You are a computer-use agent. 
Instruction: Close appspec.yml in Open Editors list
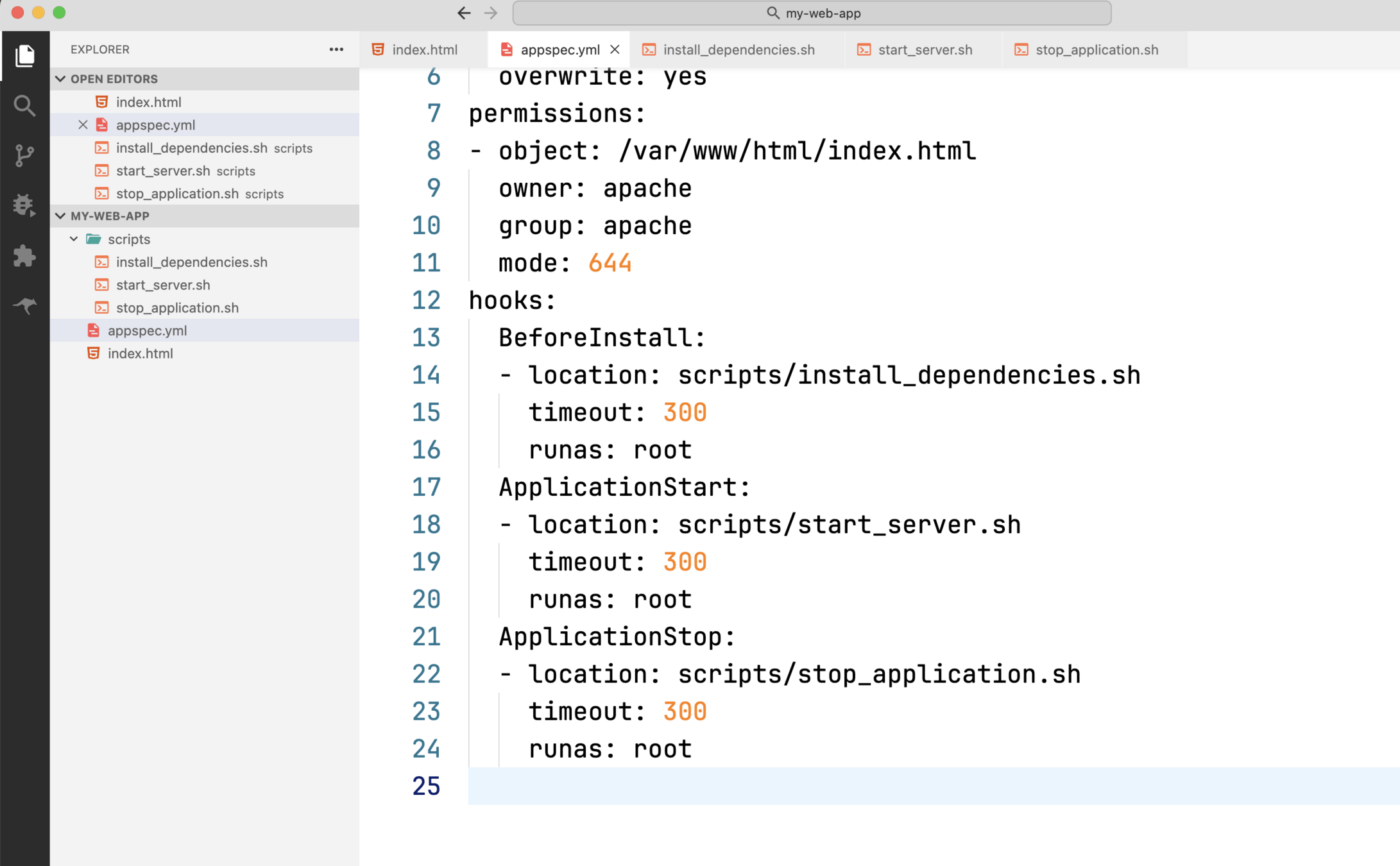point(83,125)
